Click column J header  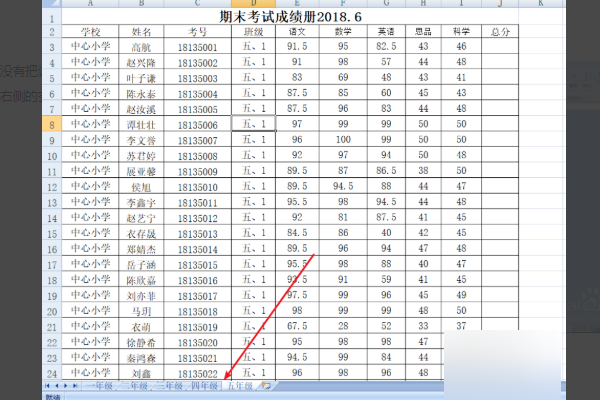[499, 3]
